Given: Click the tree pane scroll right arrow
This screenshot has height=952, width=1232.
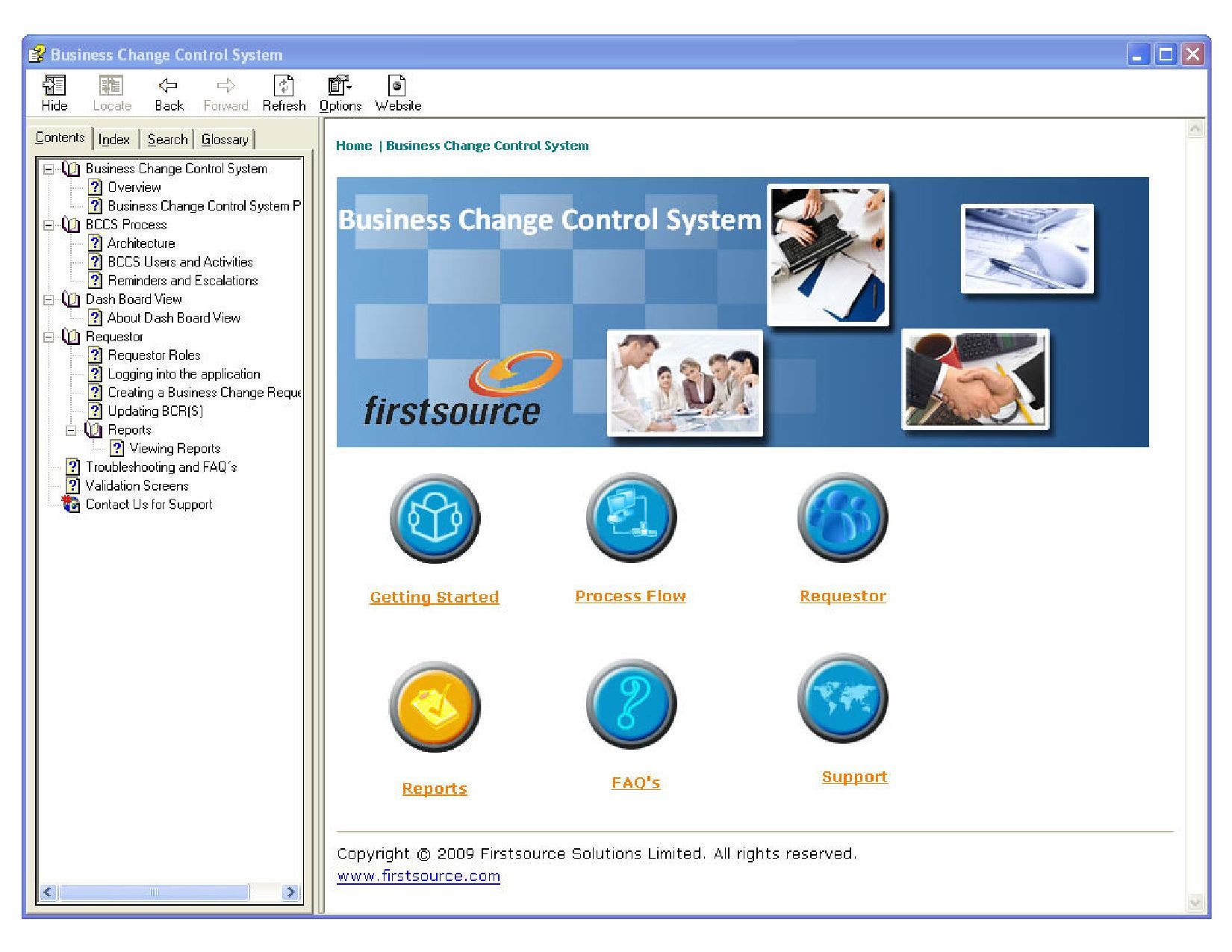Looking at the screenshot, I should (290, 892).
